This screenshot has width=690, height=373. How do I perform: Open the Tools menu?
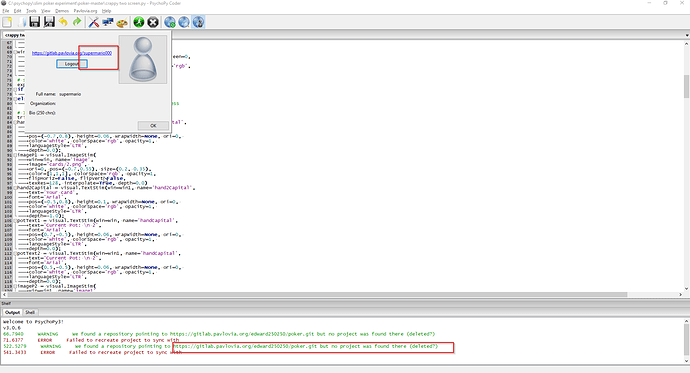[31, 11]
